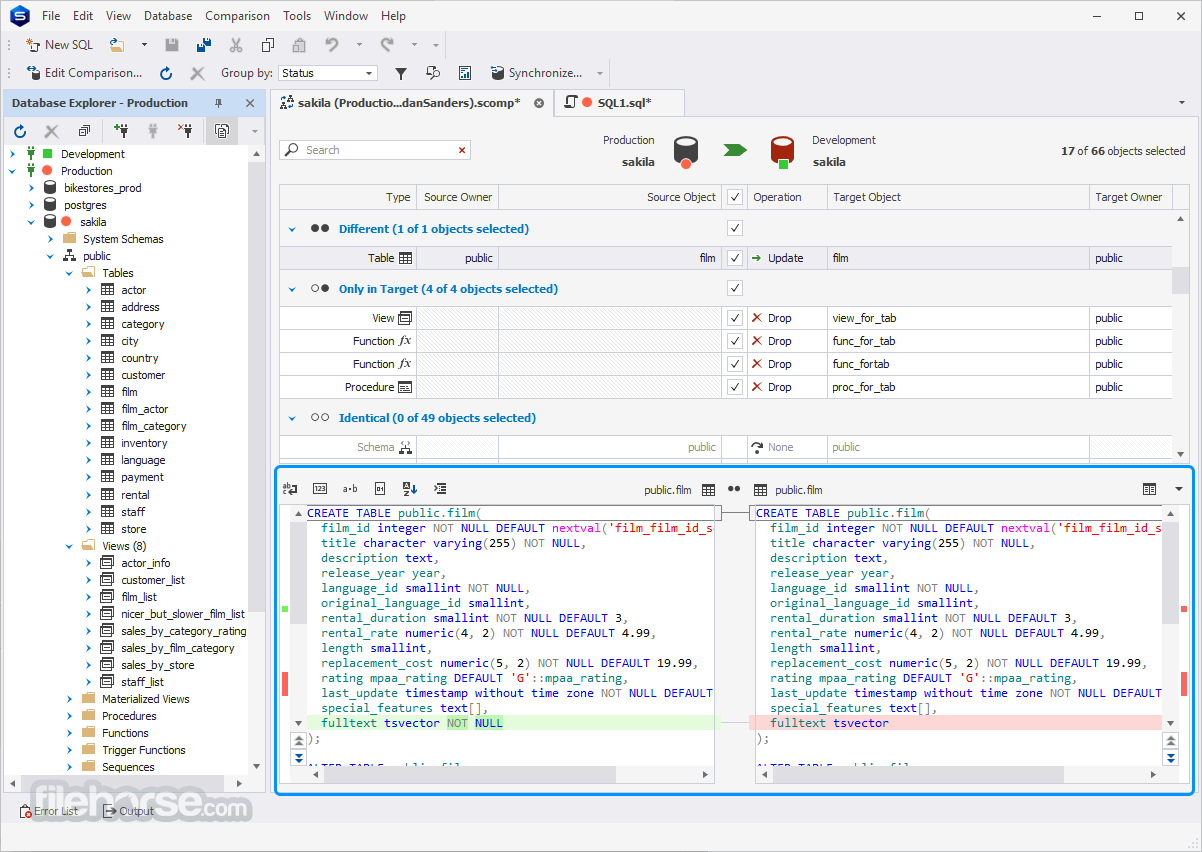Uncheck the film table Update checkbox
The image size is (1202, 852).
coord(735,258)
